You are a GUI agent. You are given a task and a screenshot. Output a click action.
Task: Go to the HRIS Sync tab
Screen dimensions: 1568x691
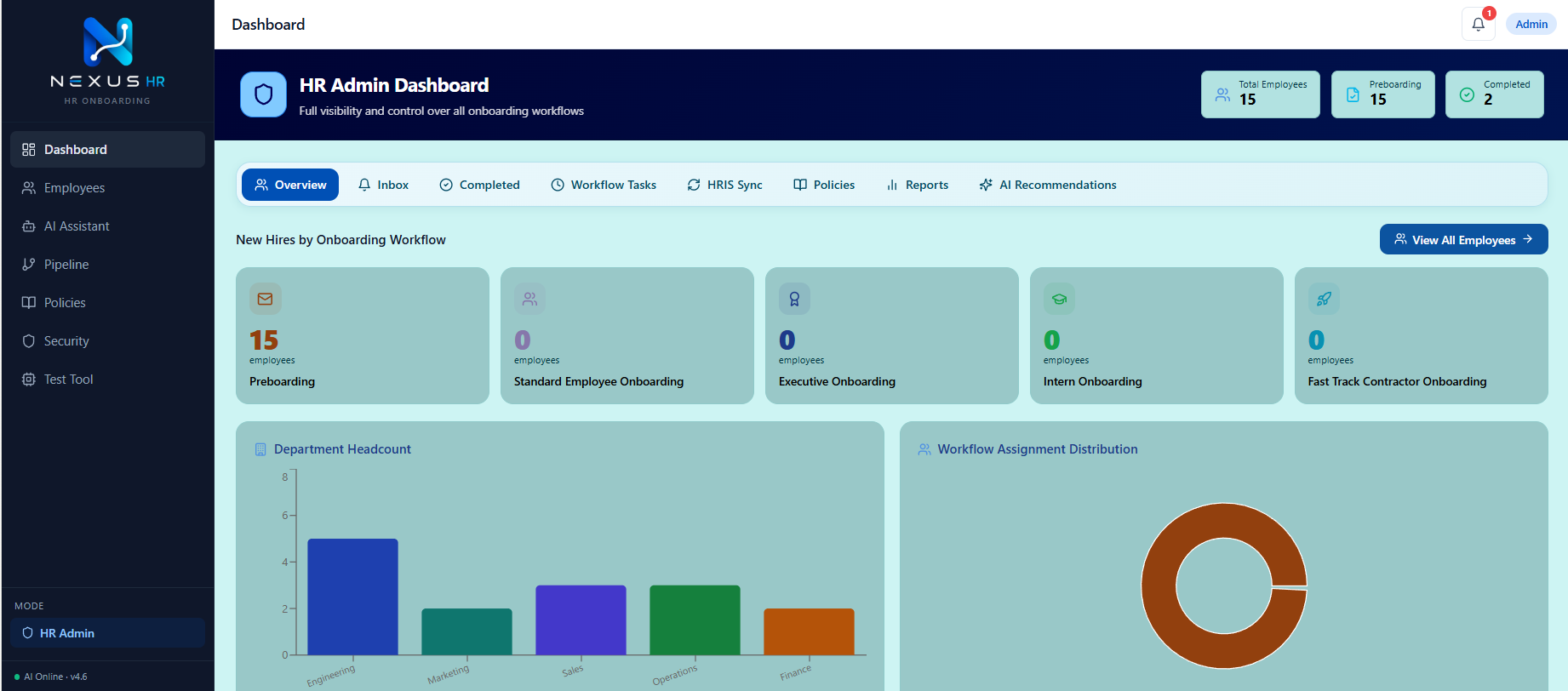tap(724, 185)
